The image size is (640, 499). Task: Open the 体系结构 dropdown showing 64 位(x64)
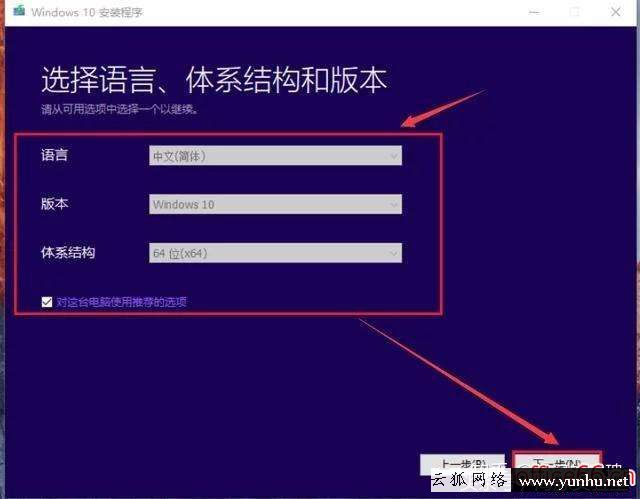coord(275,253)
